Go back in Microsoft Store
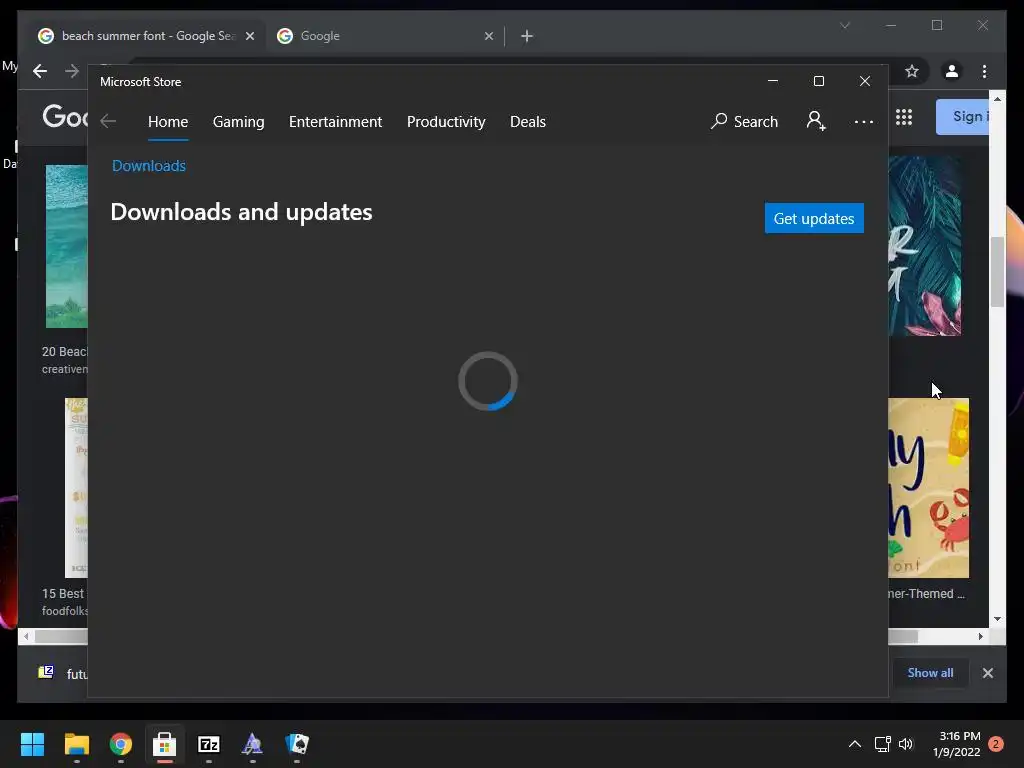 point(108,121)
